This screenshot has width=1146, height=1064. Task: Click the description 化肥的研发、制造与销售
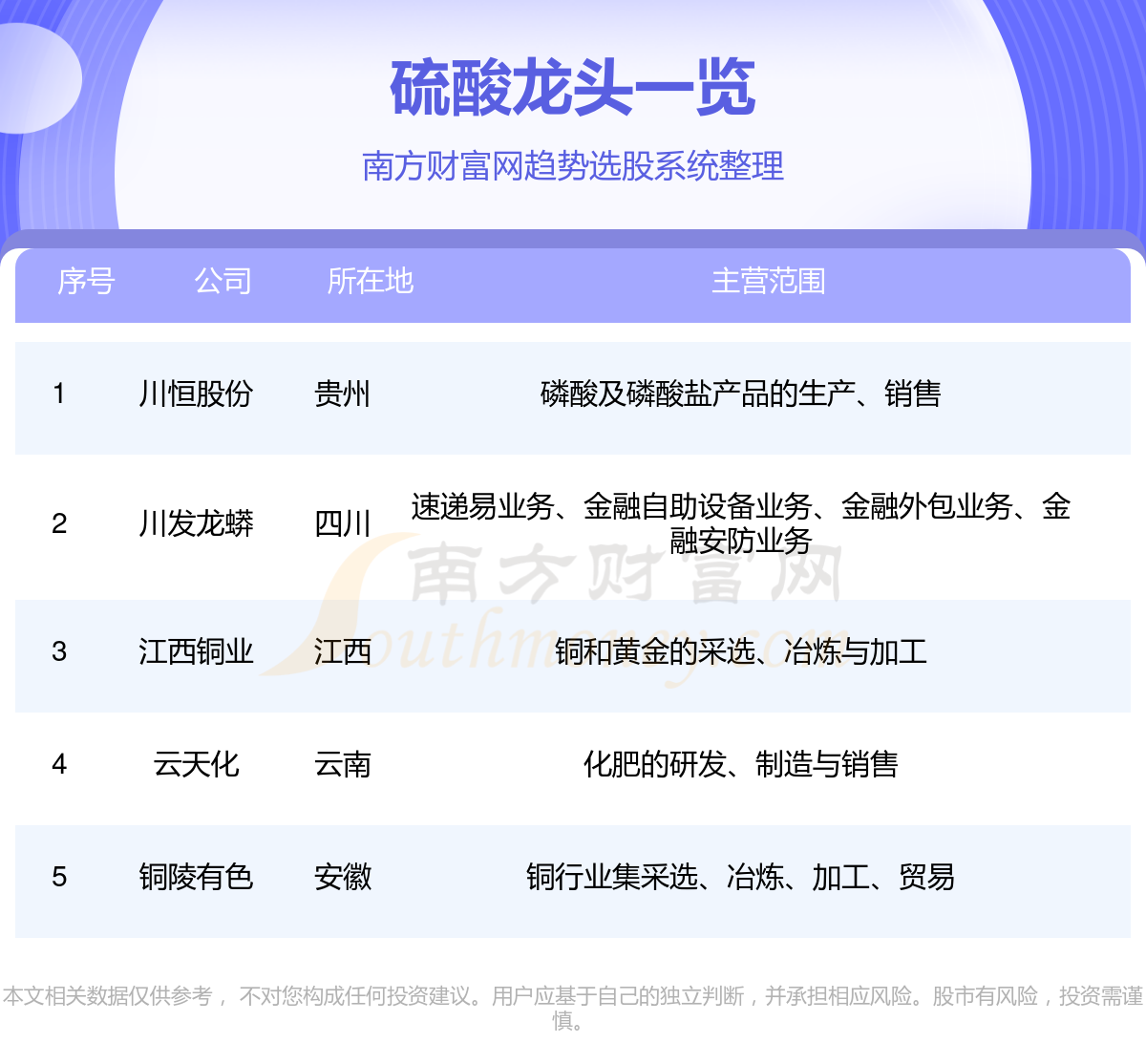click(x=741, y=764)
